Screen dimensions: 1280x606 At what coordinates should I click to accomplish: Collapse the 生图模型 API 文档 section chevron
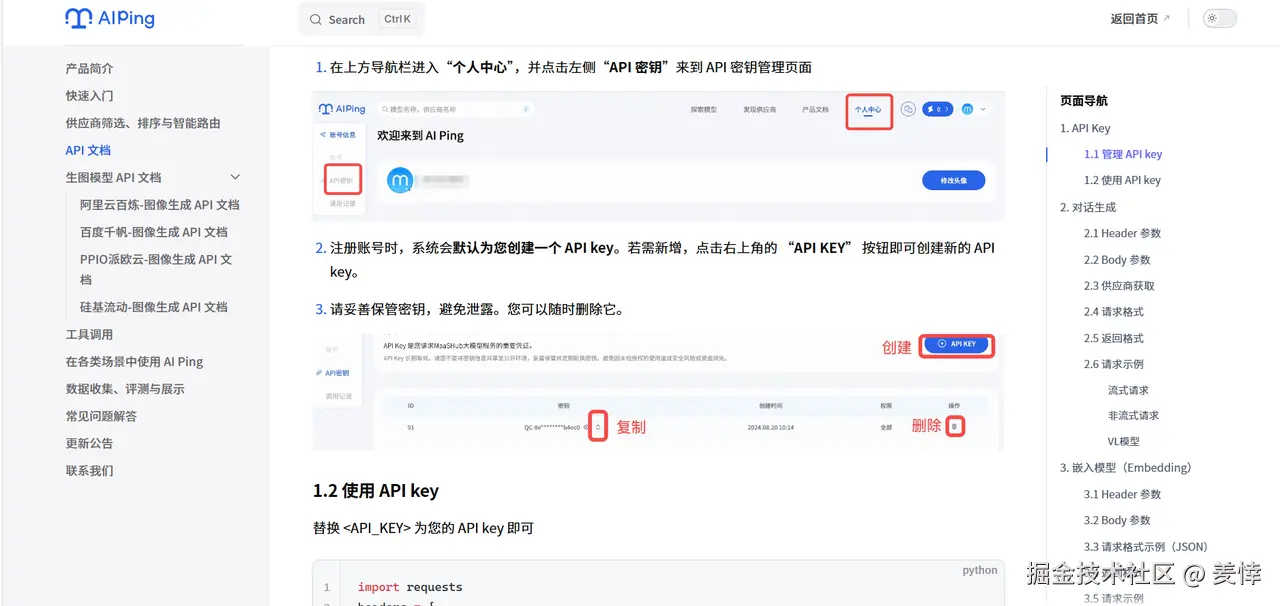(235, 176)
